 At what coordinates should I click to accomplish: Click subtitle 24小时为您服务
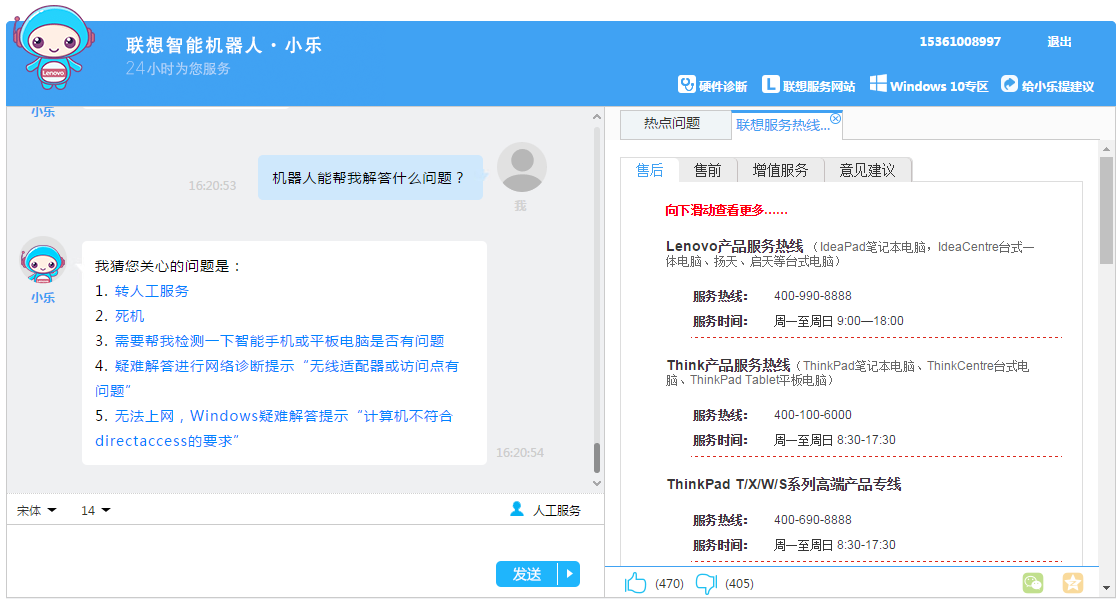click(178, 69)
